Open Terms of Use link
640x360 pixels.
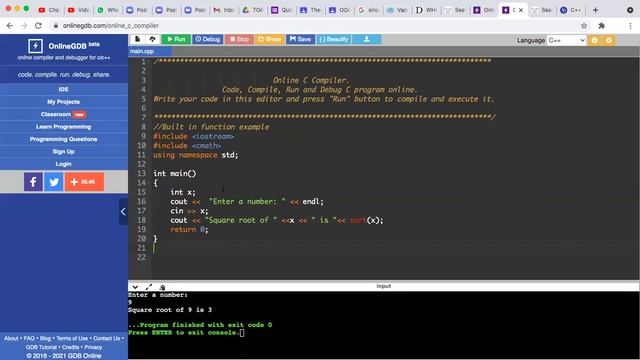pos(72,338)
